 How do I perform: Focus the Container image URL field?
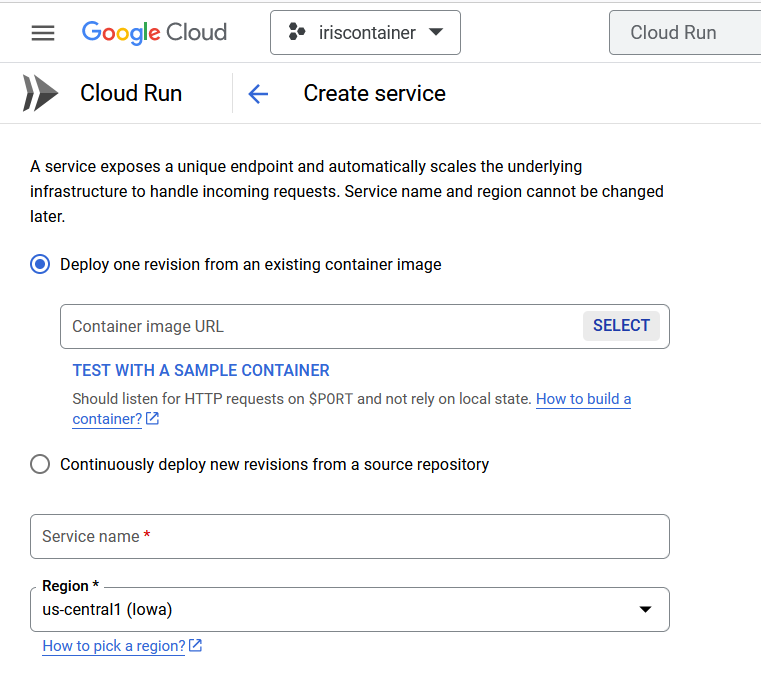point(320,326)
